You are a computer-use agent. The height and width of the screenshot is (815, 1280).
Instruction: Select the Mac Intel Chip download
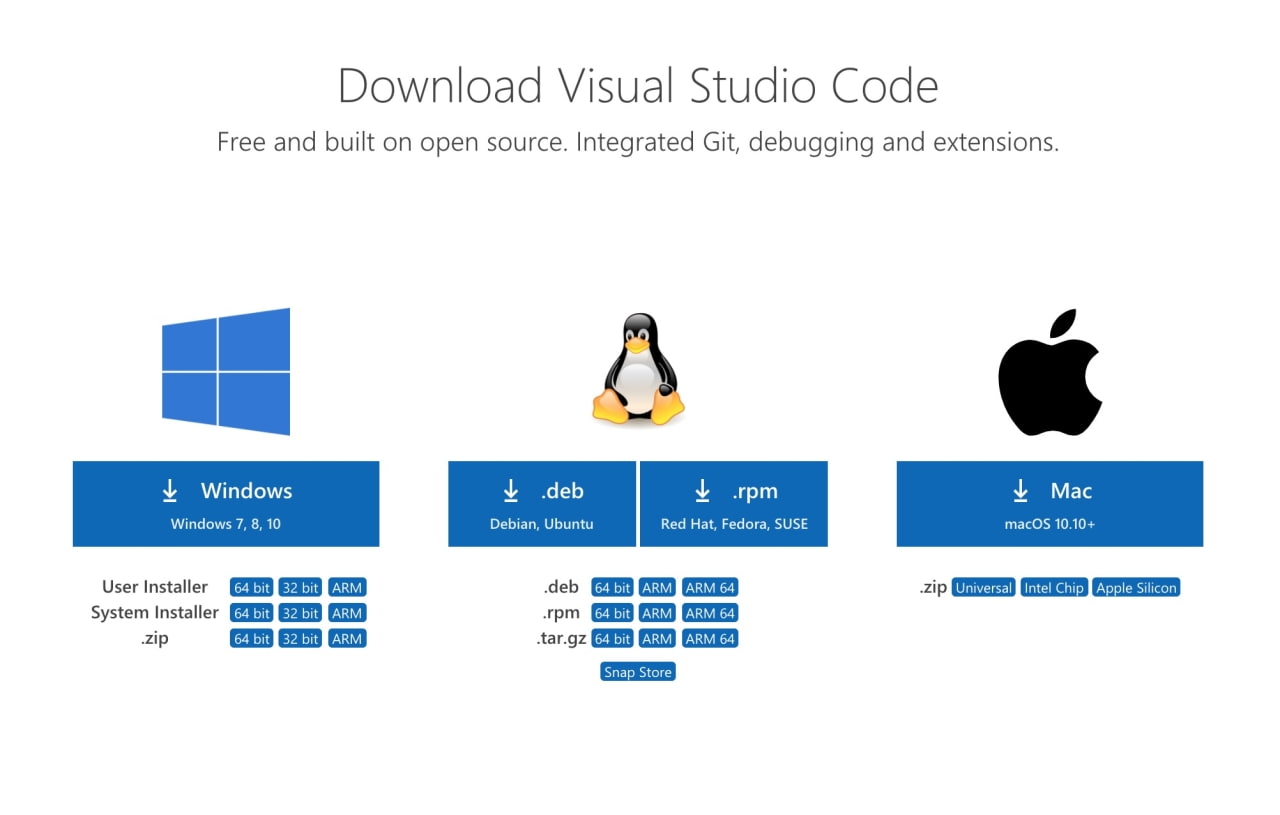1054,588
